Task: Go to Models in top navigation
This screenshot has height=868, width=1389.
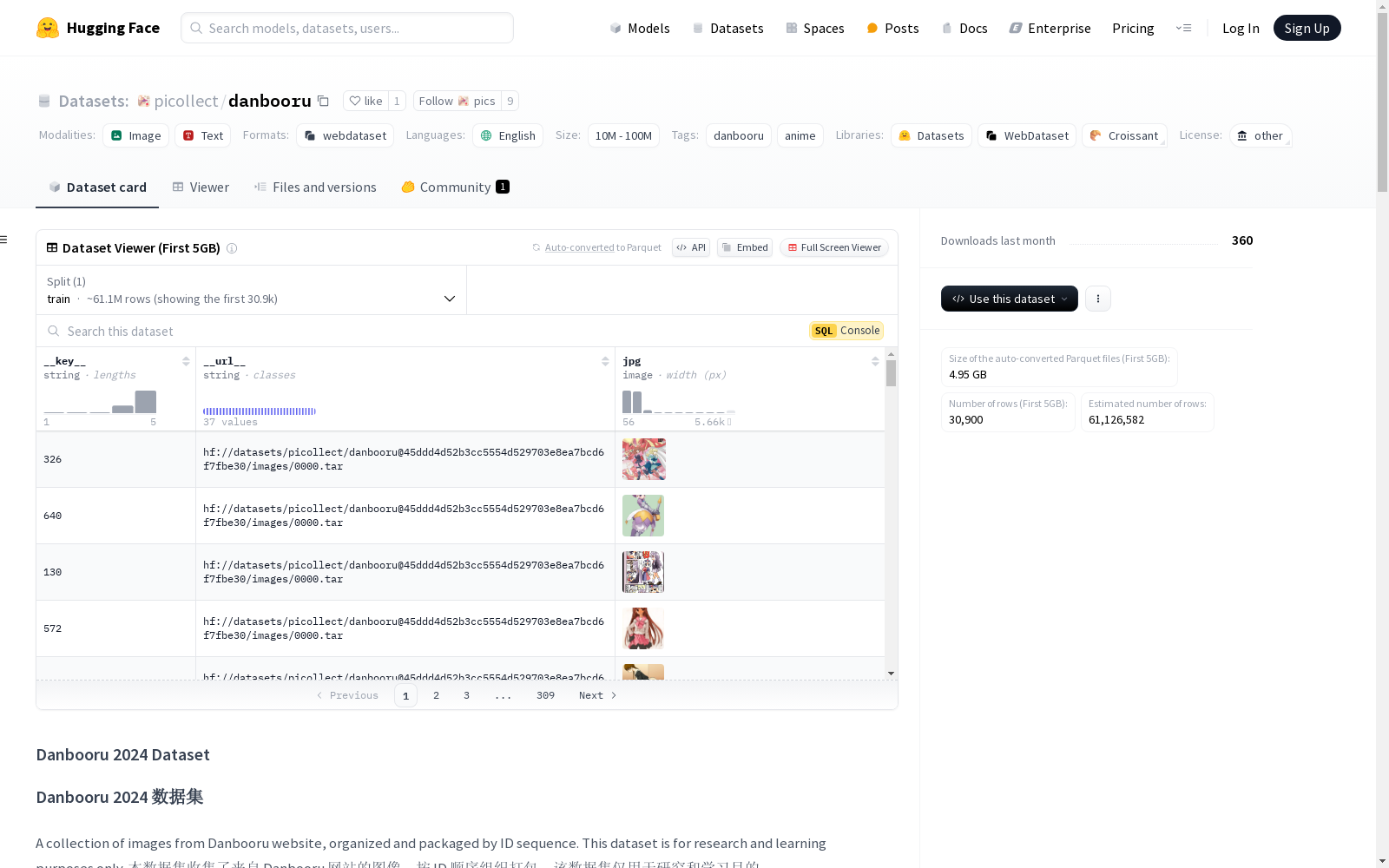Action: click(640, 28)
